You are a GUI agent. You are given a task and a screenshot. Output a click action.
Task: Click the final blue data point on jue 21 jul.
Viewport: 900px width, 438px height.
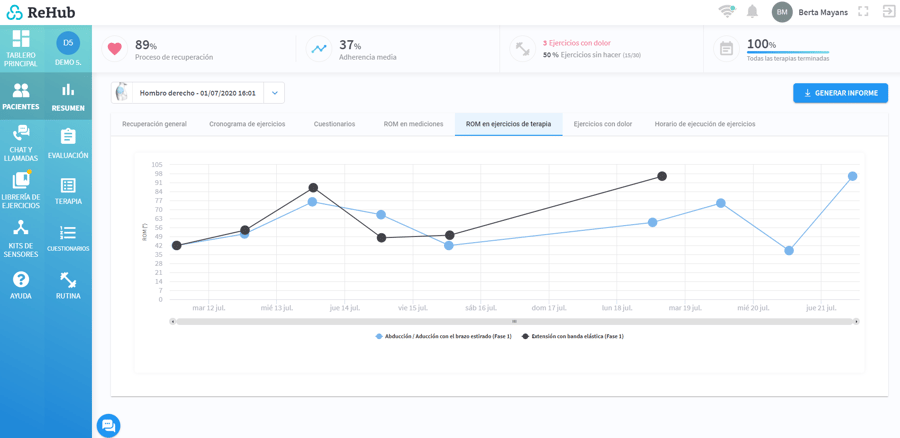click(852, 176)
